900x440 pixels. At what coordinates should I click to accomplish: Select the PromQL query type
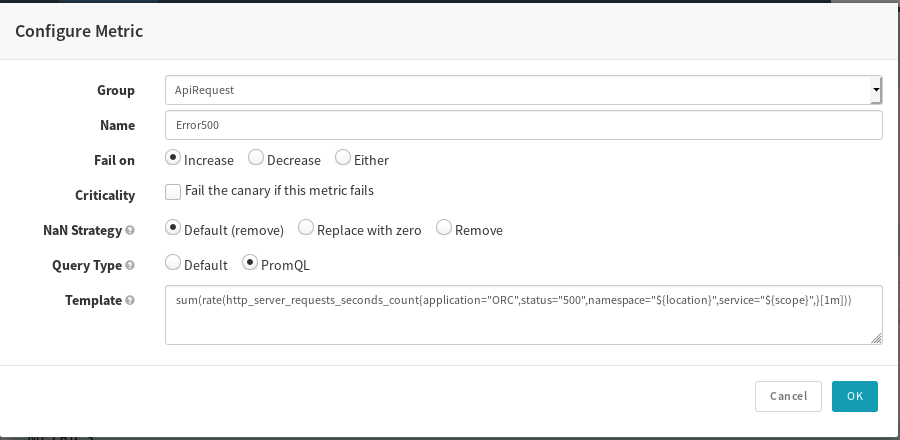[x=250, y=264]
